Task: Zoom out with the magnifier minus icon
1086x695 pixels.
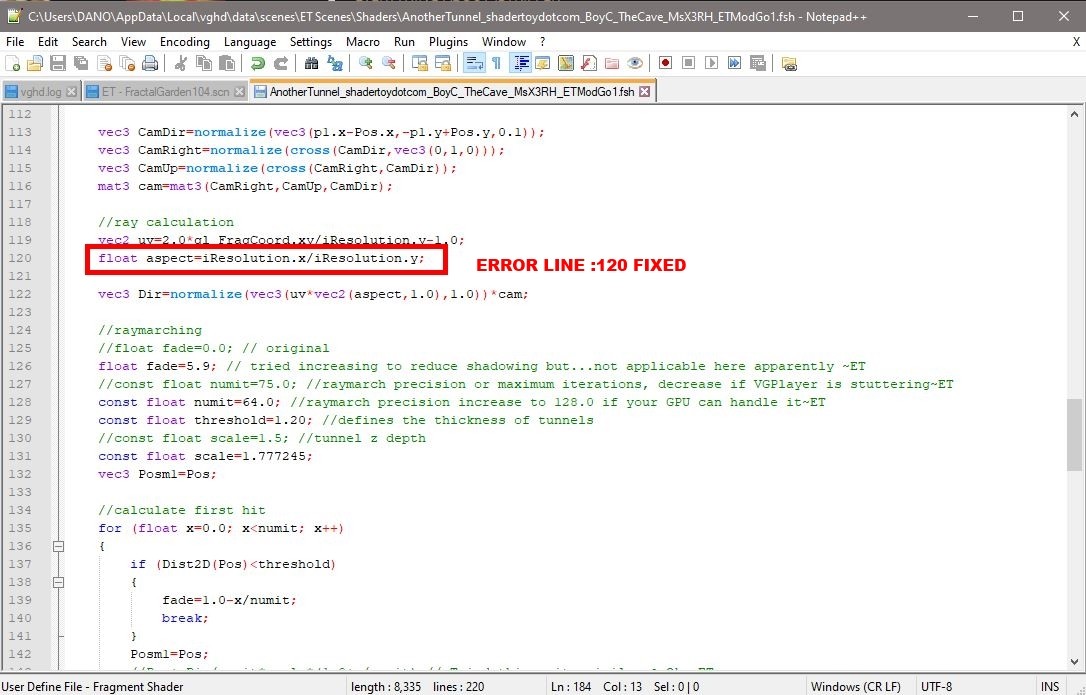Action: pos(389,64)
